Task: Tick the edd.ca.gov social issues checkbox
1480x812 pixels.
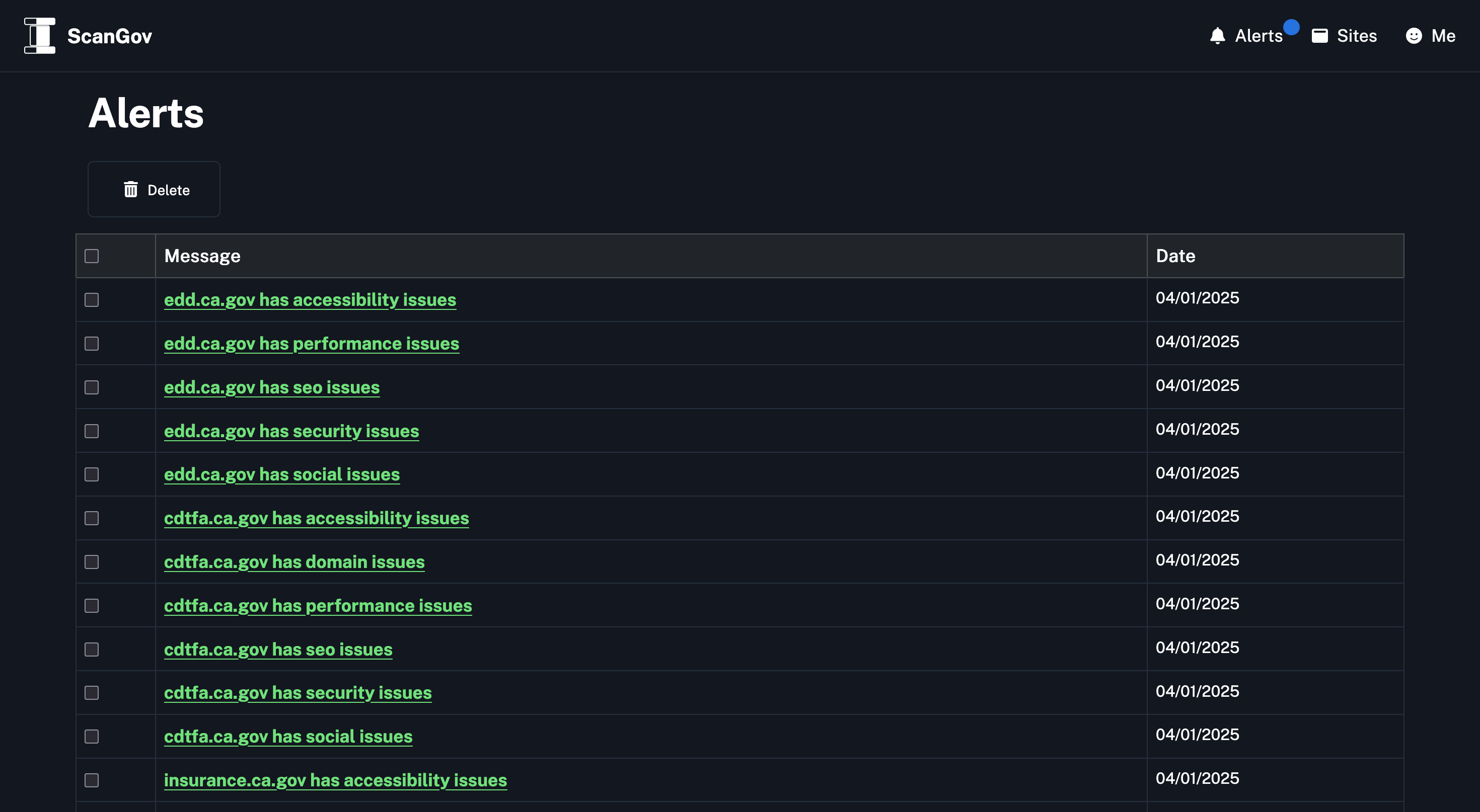Action: point(92,474)
